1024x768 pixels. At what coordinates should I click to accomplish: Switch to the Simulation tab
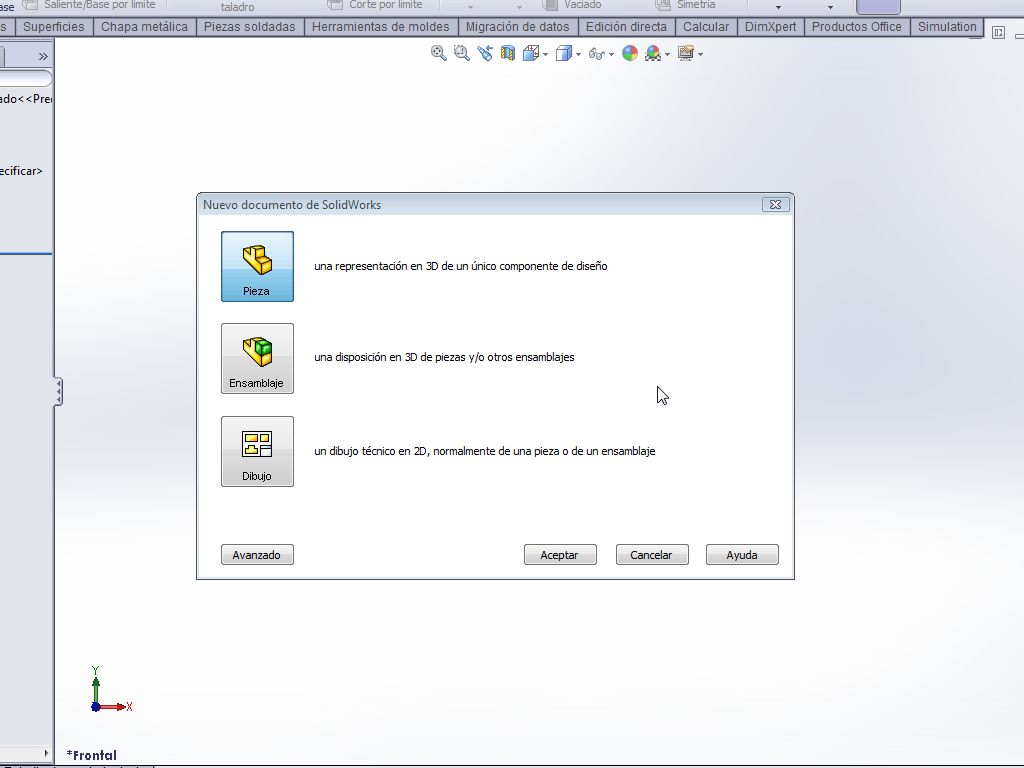(947, 27)
